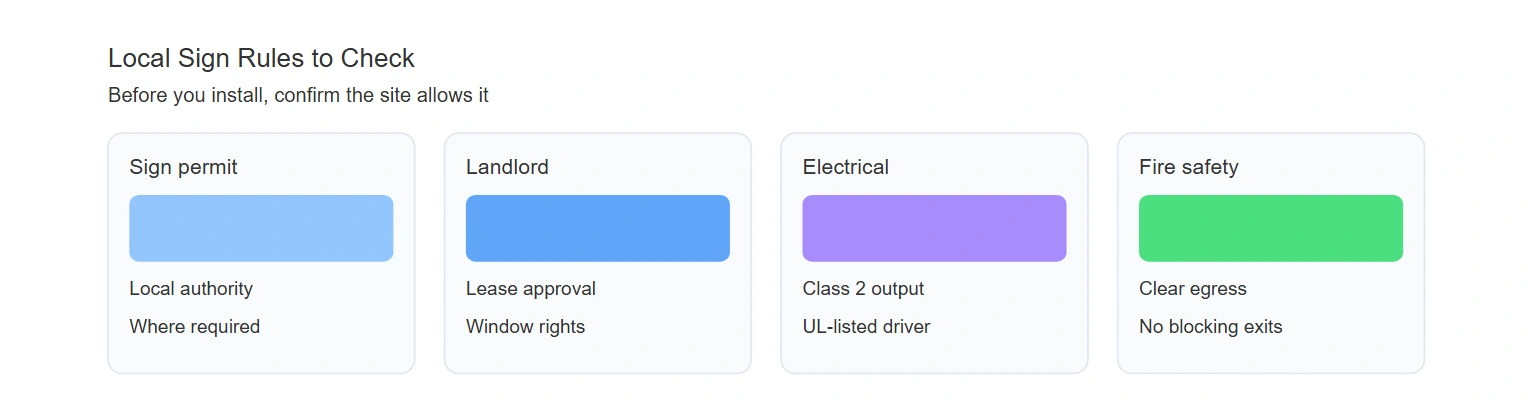
Task: Click the Clear egress text
Action: 1193,289
